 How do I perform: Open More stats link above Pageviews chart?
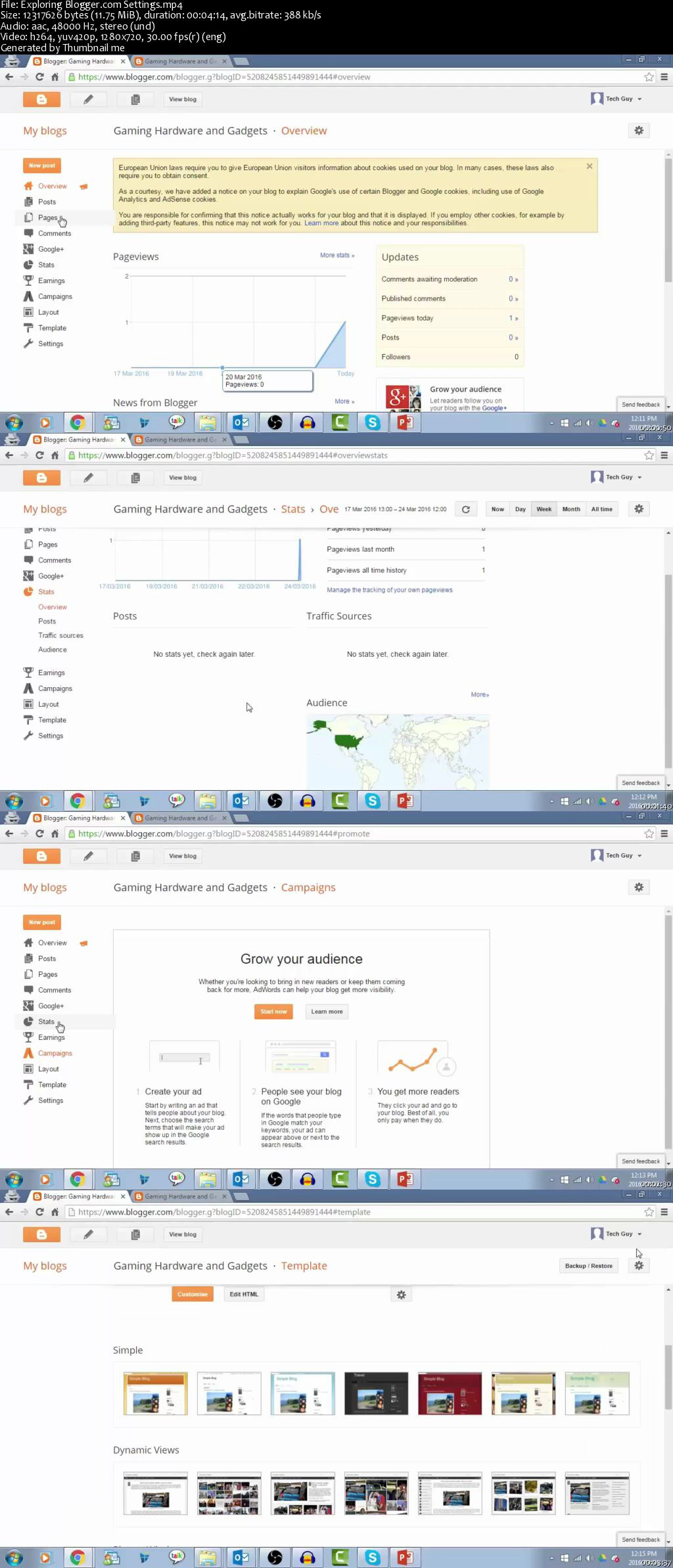pos(337,255)
